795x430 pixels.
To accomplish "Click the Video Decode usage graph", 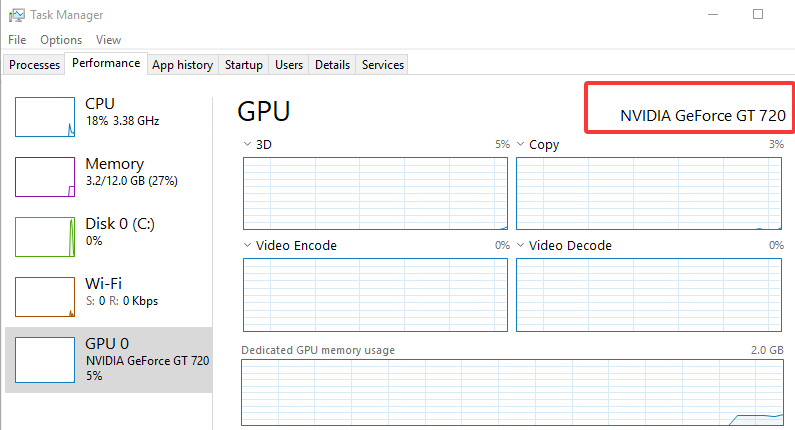I will coord(648,295).
